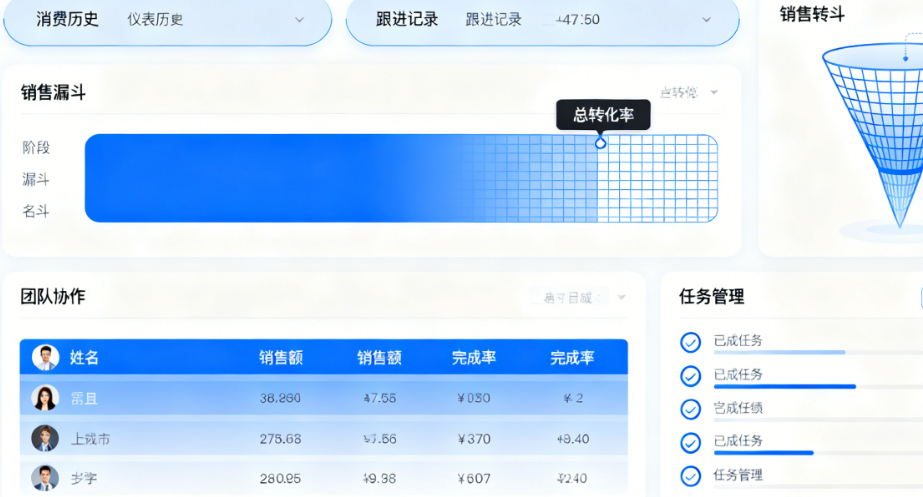This screenshot has height=497, width=923.
Task: Click the 47:50 time value
Action: pos(577,19)
